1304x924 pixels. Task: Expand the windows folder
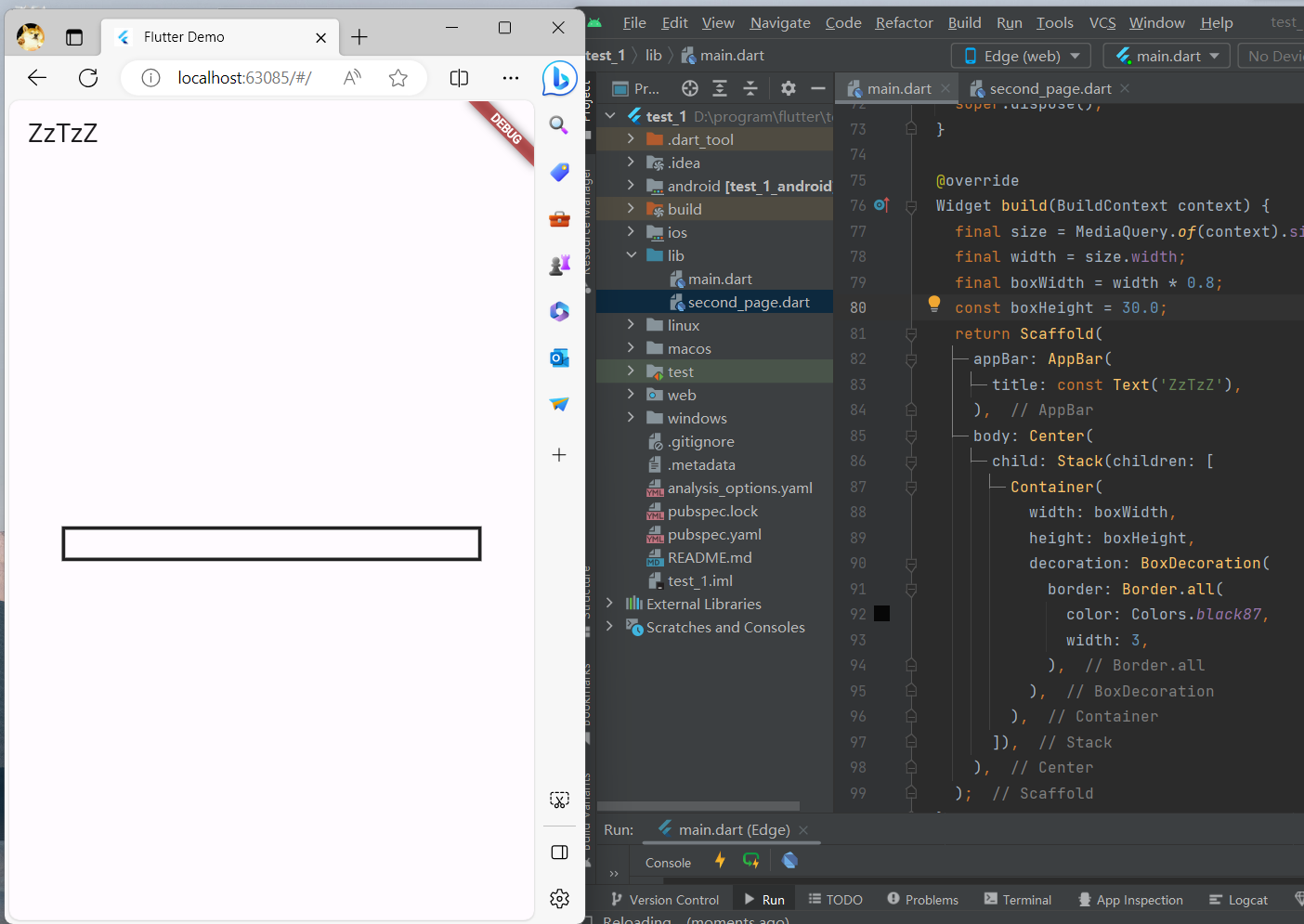click(631, 418)
